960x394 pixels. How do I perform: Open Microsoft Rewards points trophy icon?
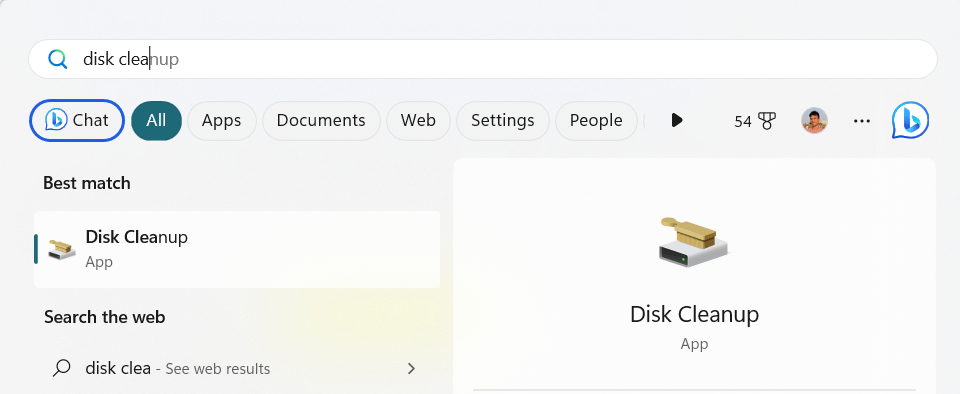(767, 121)
